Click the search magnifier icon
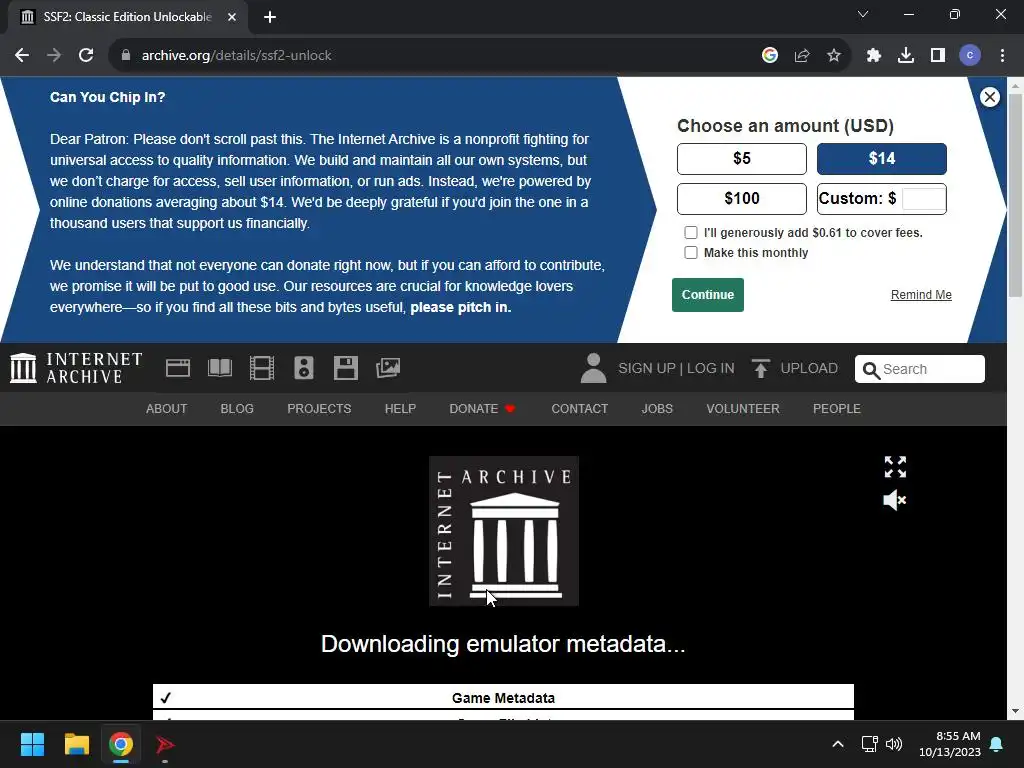Screen dimensions: 1024x768 pyautogui.click(x=871, y=370)
